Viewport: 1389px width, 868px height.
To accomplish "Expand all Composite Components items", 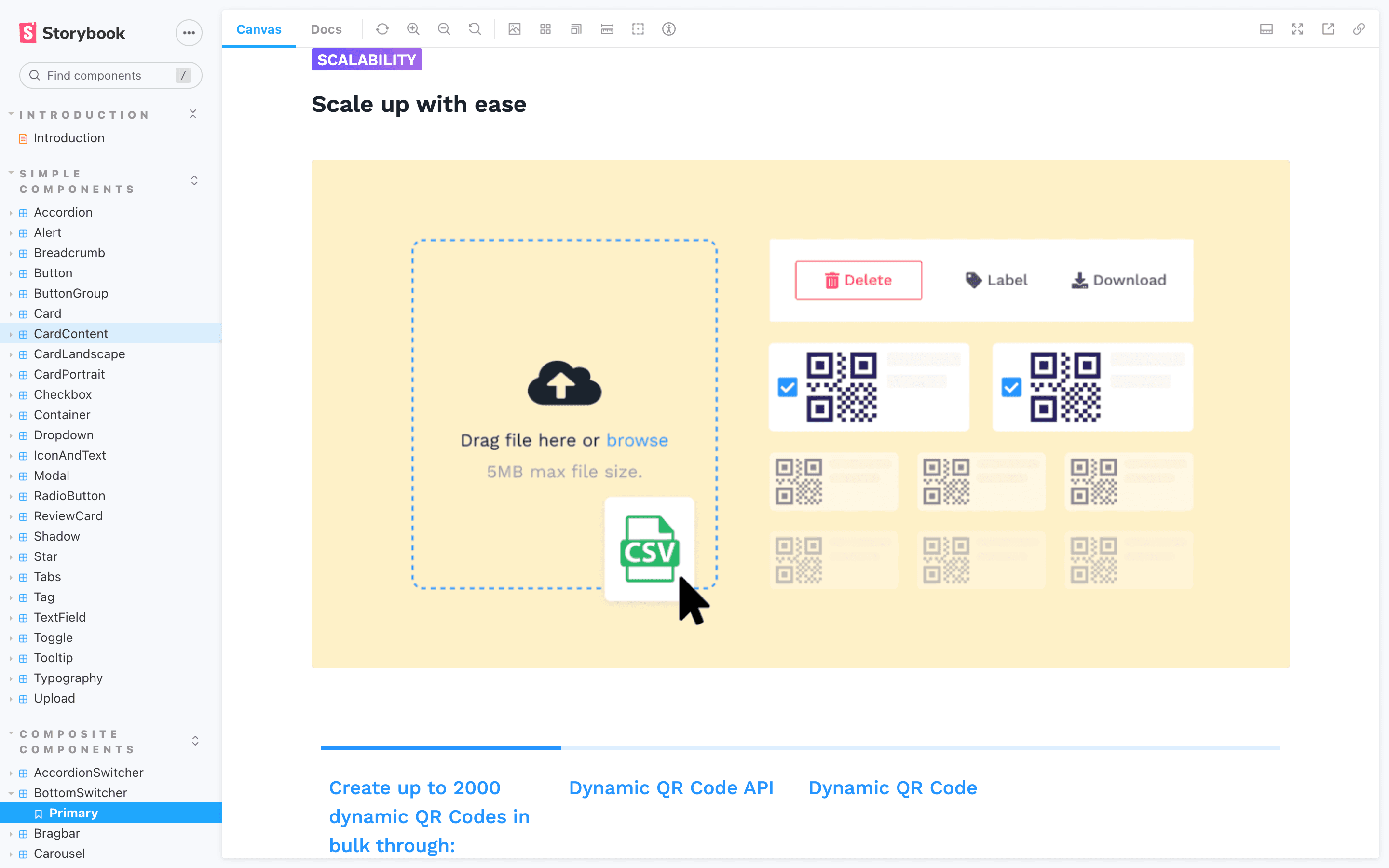I will click(195, 741).
